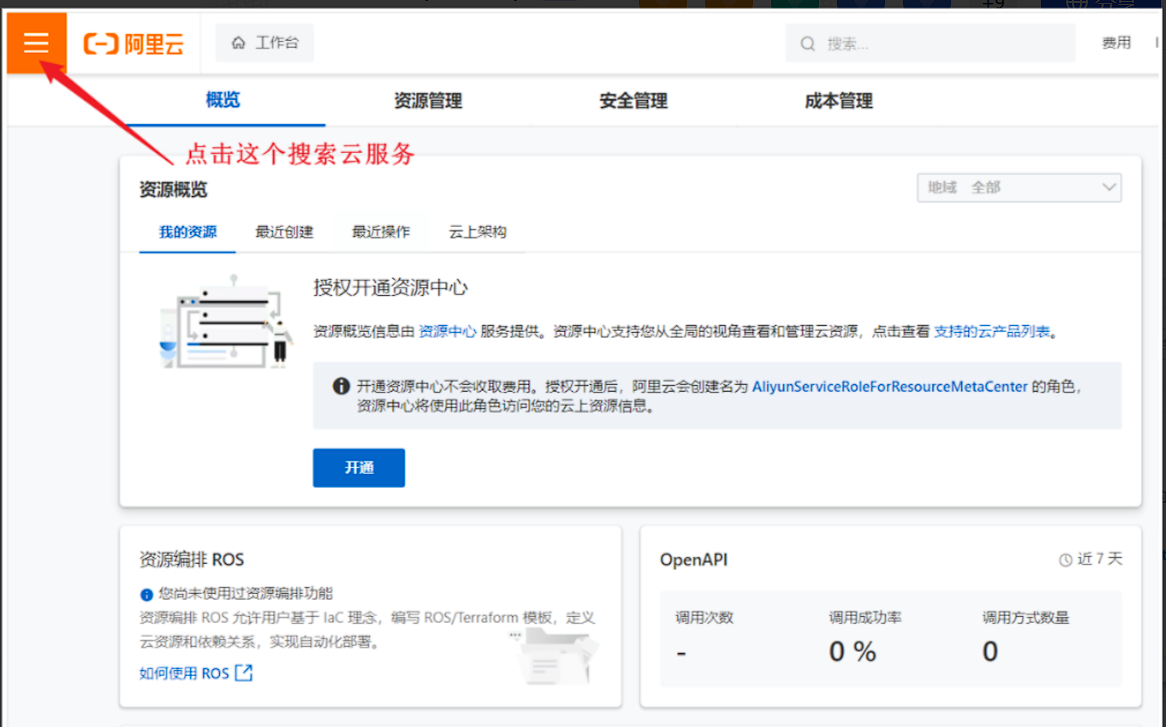Screen dimensions: 1166x727
Task: Select the 云上架构 sub-tab
Action: 477,232
